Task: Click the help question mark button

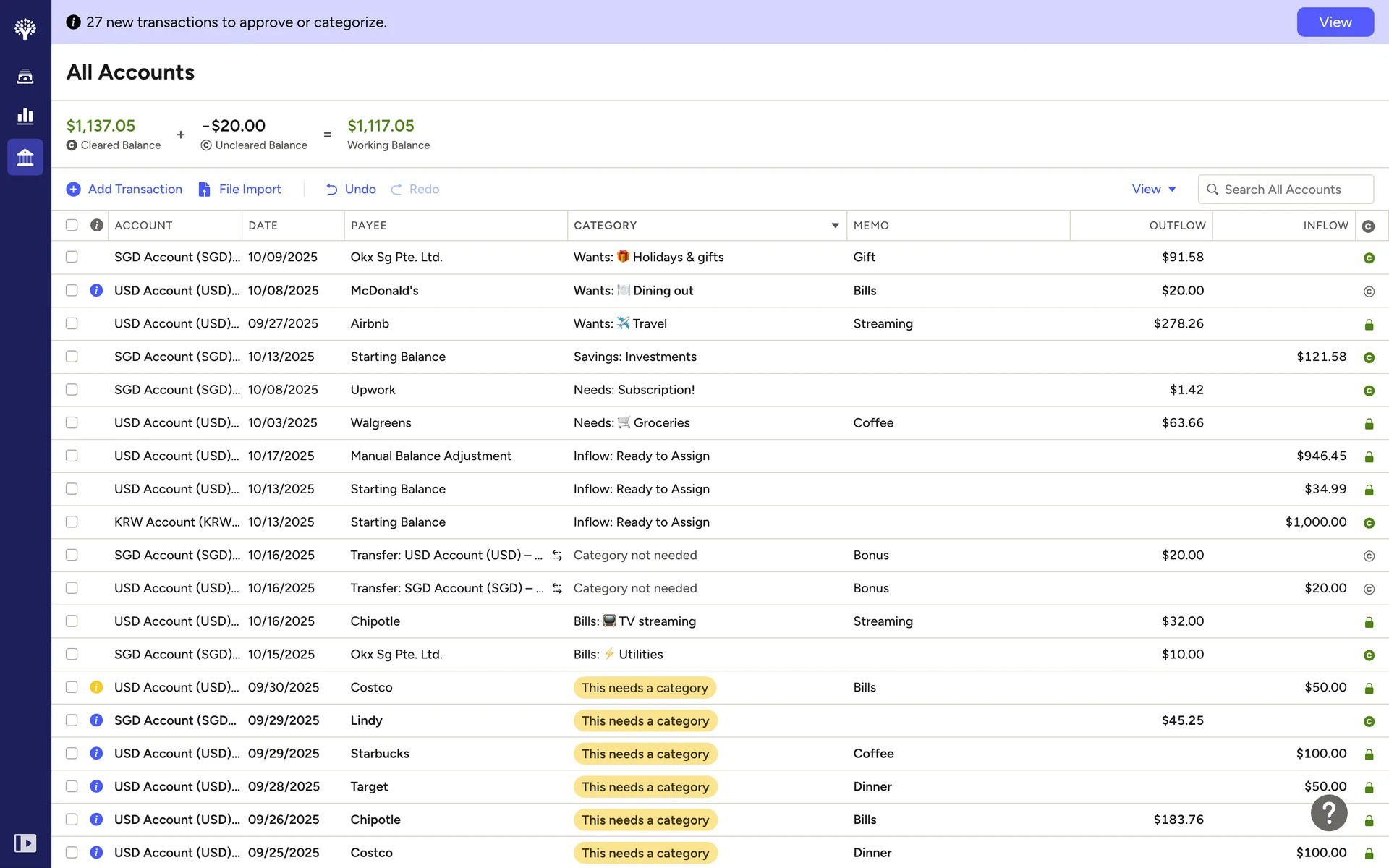Action: (1329, 814)
